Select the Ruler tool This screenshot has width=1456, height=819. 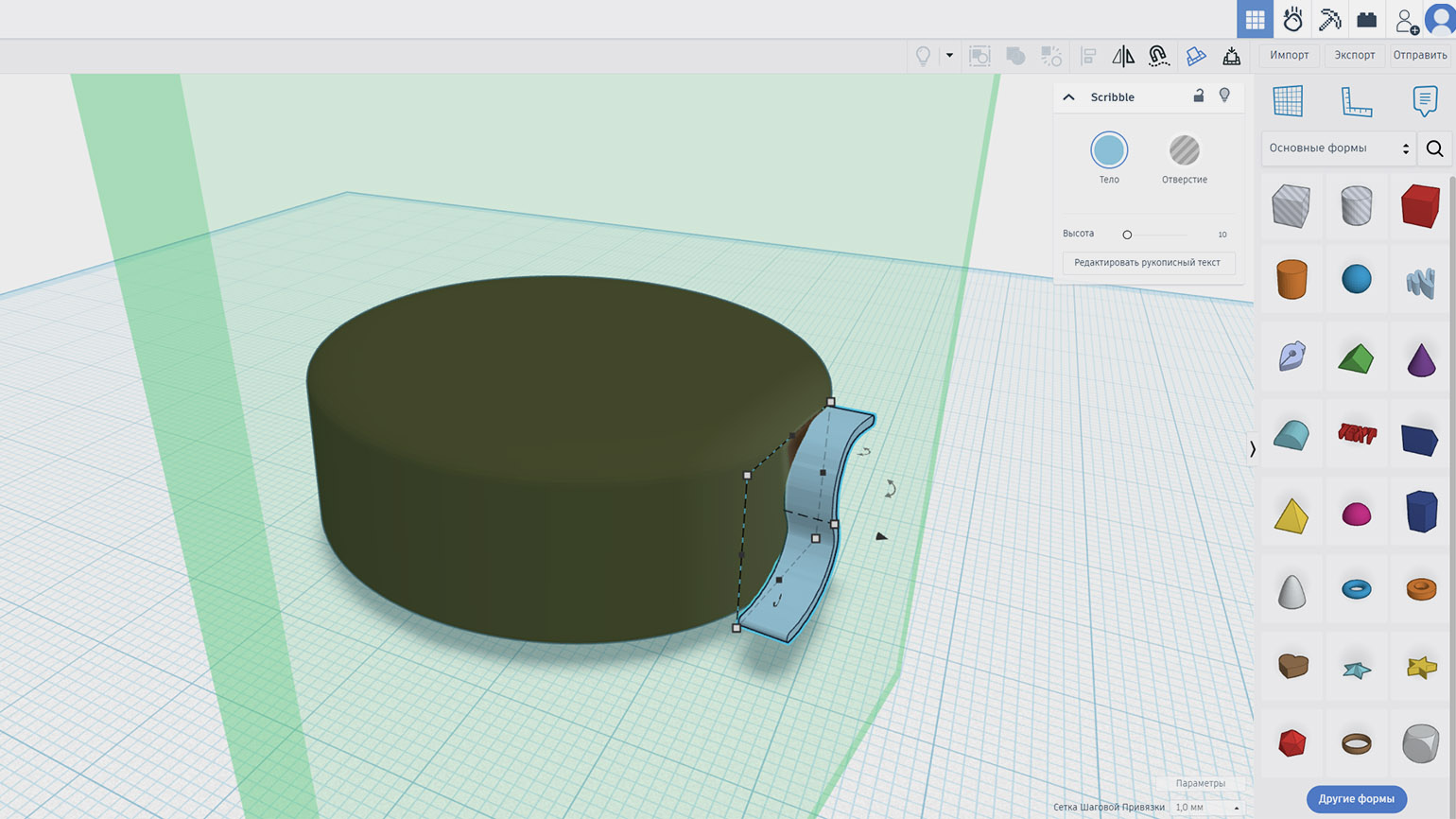[x=1356, y=101]
